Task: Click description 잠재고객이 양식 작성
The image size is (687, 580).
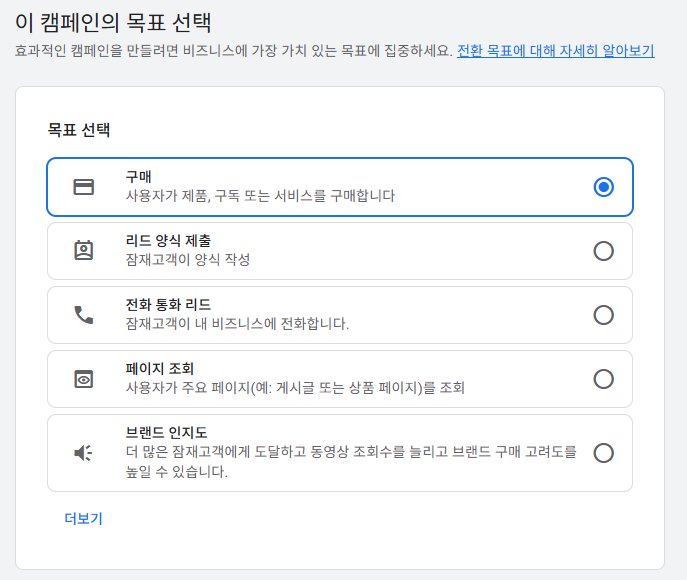Action: pyautogui.click(x=188, y=259)
